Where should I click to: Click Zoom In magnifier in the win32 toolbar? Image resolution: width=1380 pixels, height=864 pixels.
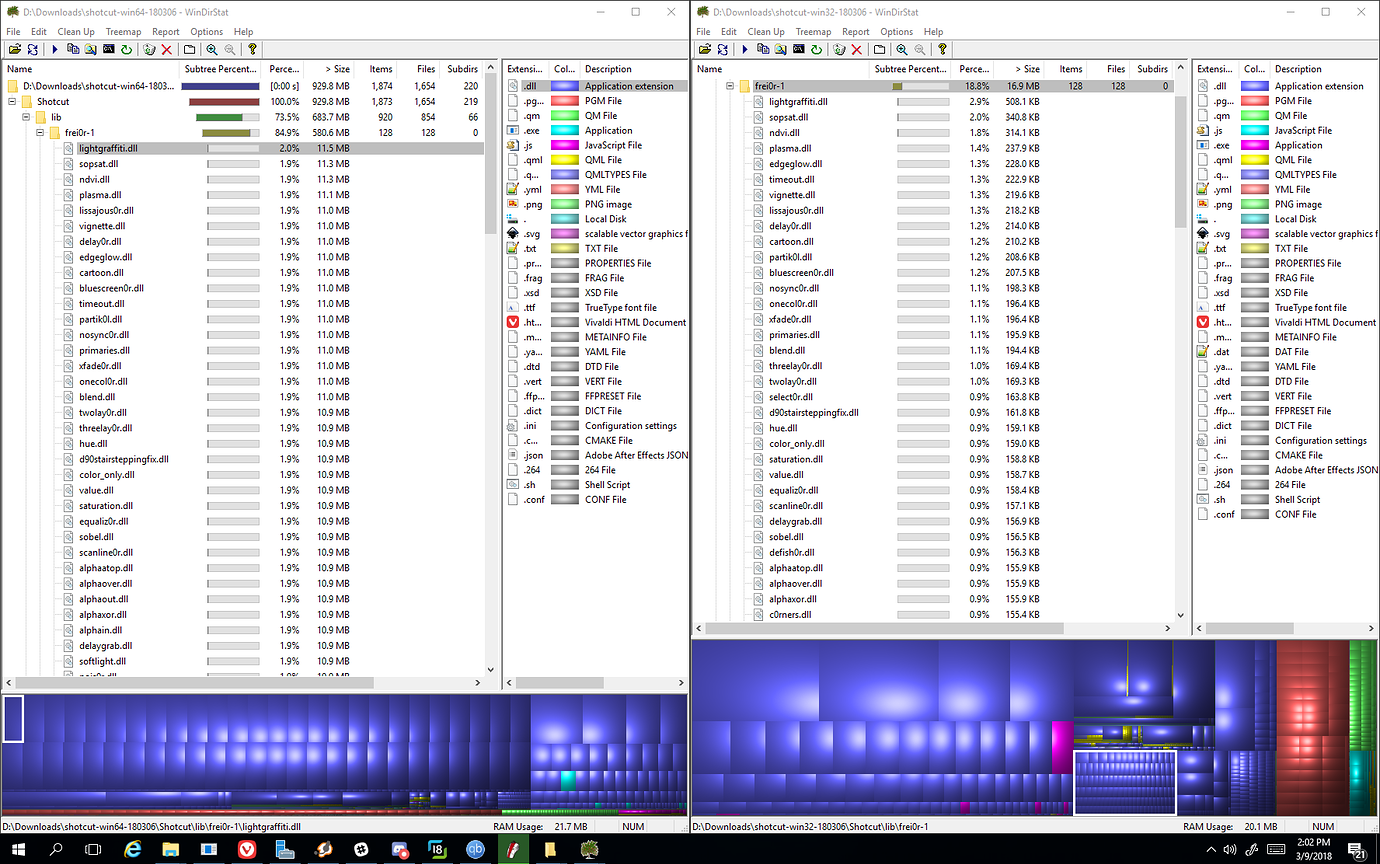902,49
